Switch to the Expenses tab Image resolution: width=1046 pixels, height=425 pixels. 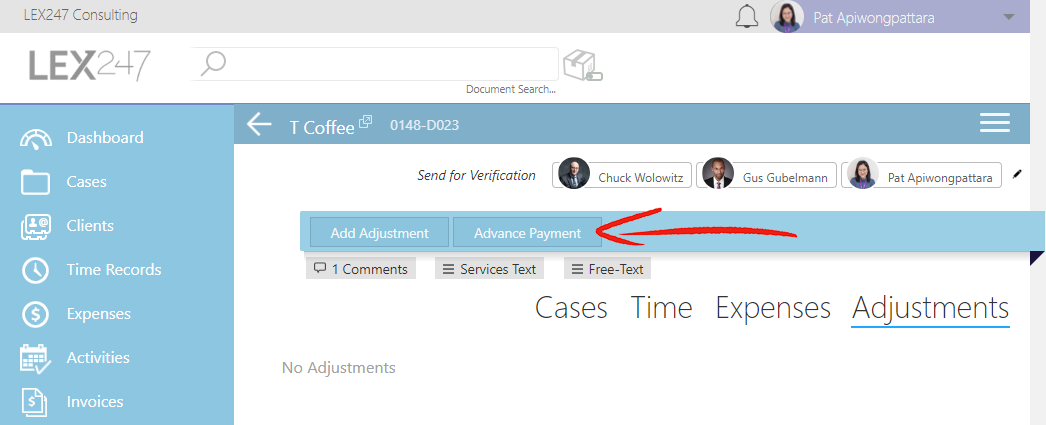[x=773, y=308]
